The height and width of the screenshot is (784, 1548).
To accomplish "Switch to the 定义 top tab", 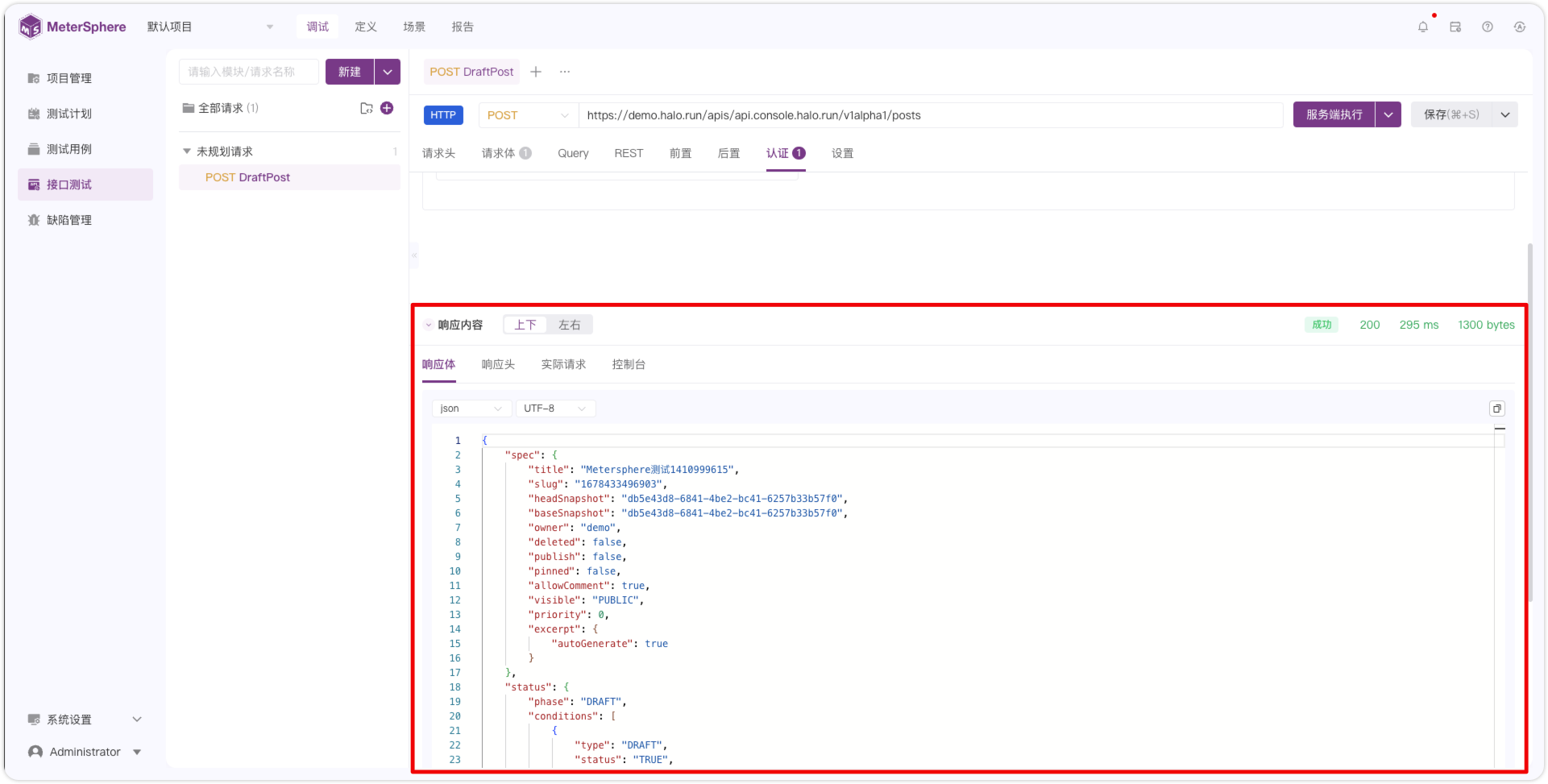I will click(366, 27).
